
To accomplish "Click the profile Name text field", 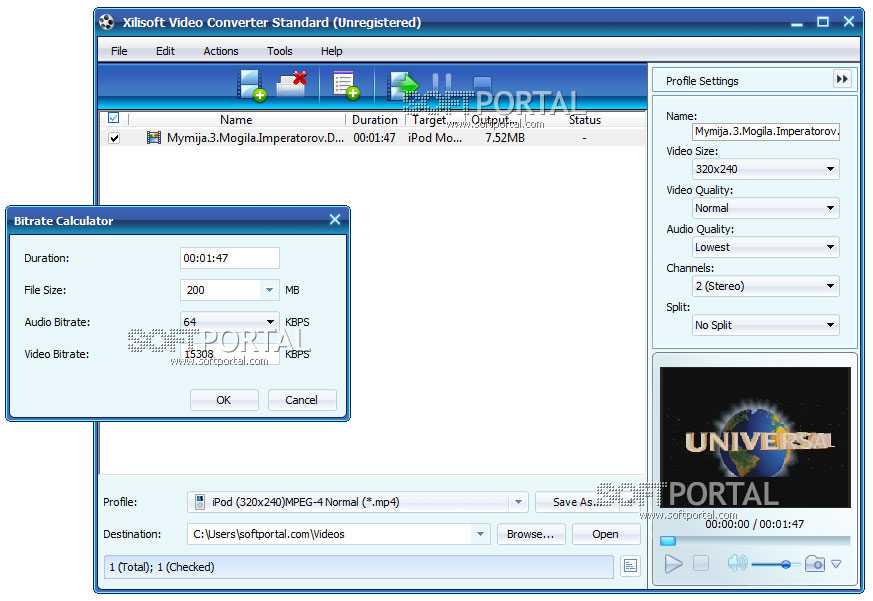I will [x=766, y=131].
